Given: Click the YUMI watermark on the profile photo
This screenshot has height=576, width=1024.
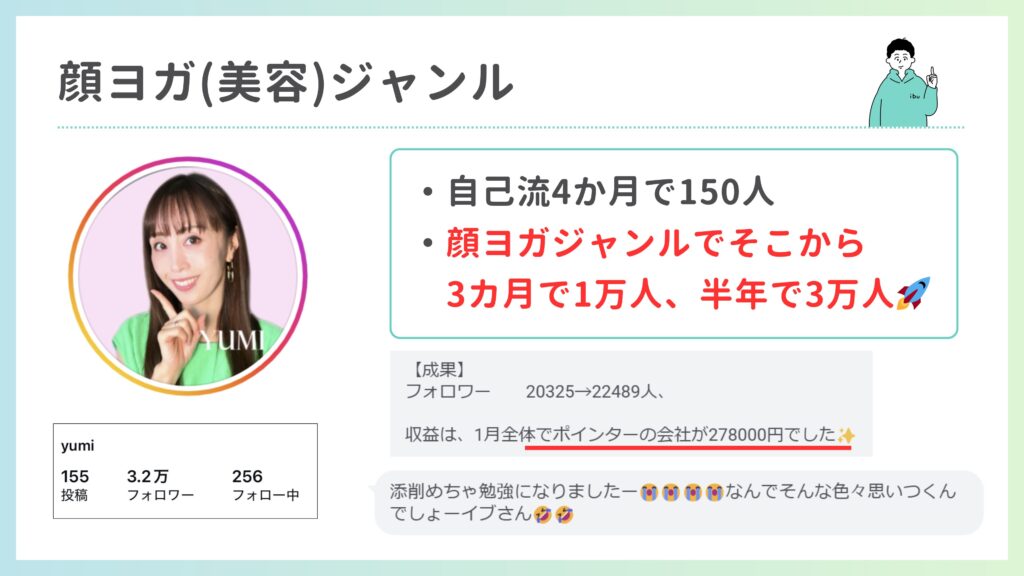Looking at the screenshot, I should point(231,341).
